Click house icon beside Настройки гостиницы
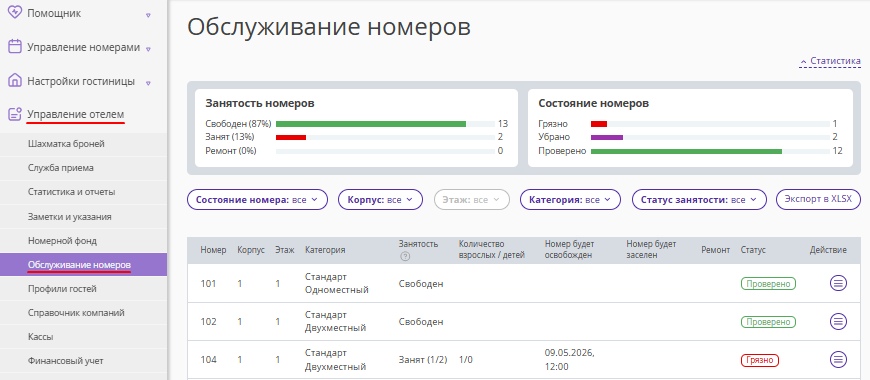The image size is (870, 380). click(x=15, y=81)
